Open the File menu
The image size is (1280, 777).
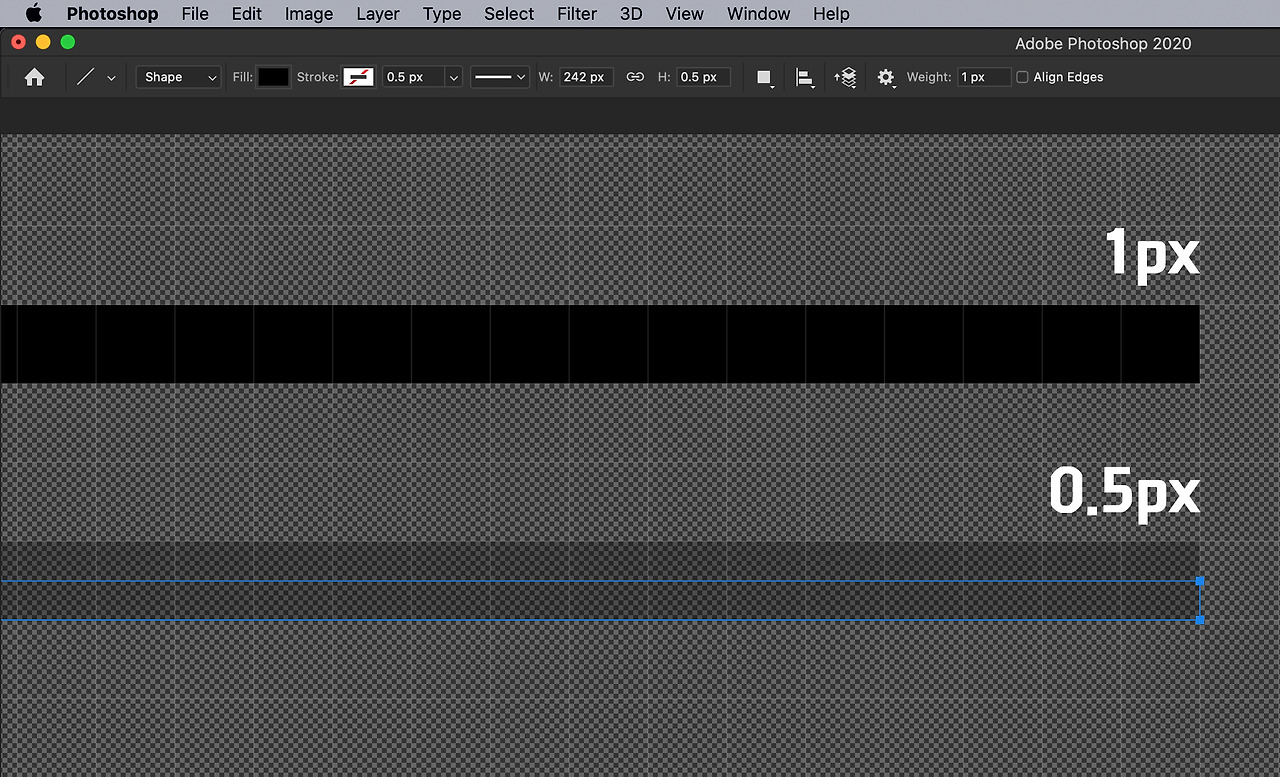(195, 14)
